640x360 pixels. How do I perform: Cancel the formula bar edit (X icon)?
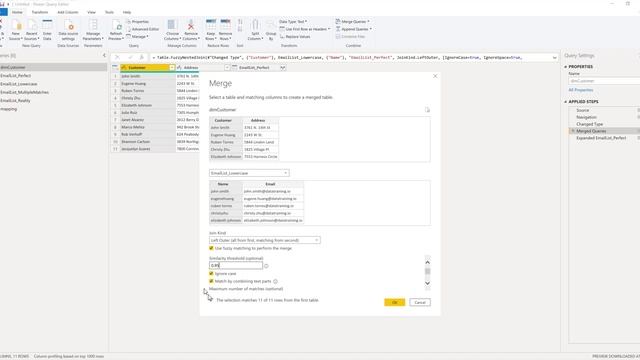point(118,58)
